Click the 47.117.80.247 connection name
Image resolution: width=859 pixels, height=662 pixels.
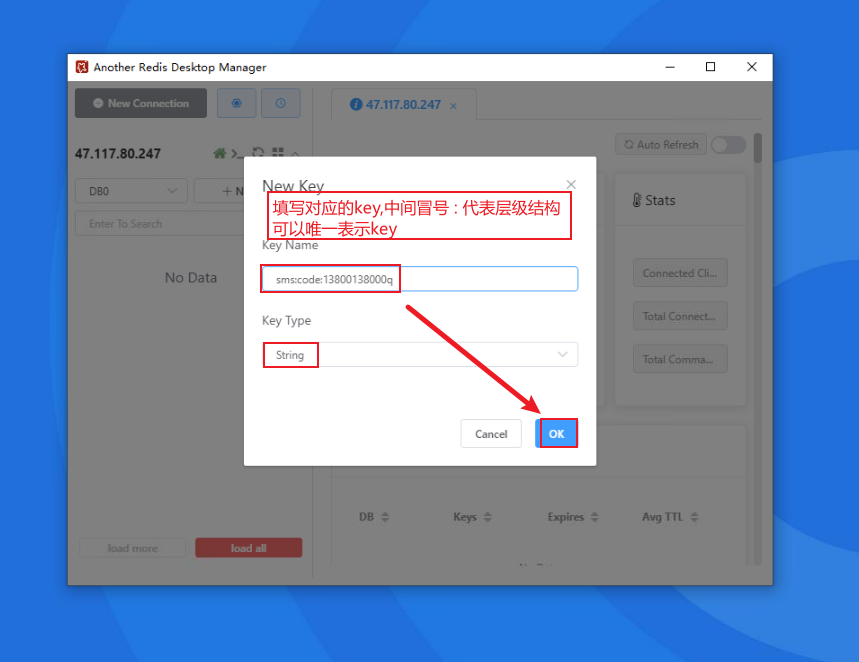pos(118,153)
